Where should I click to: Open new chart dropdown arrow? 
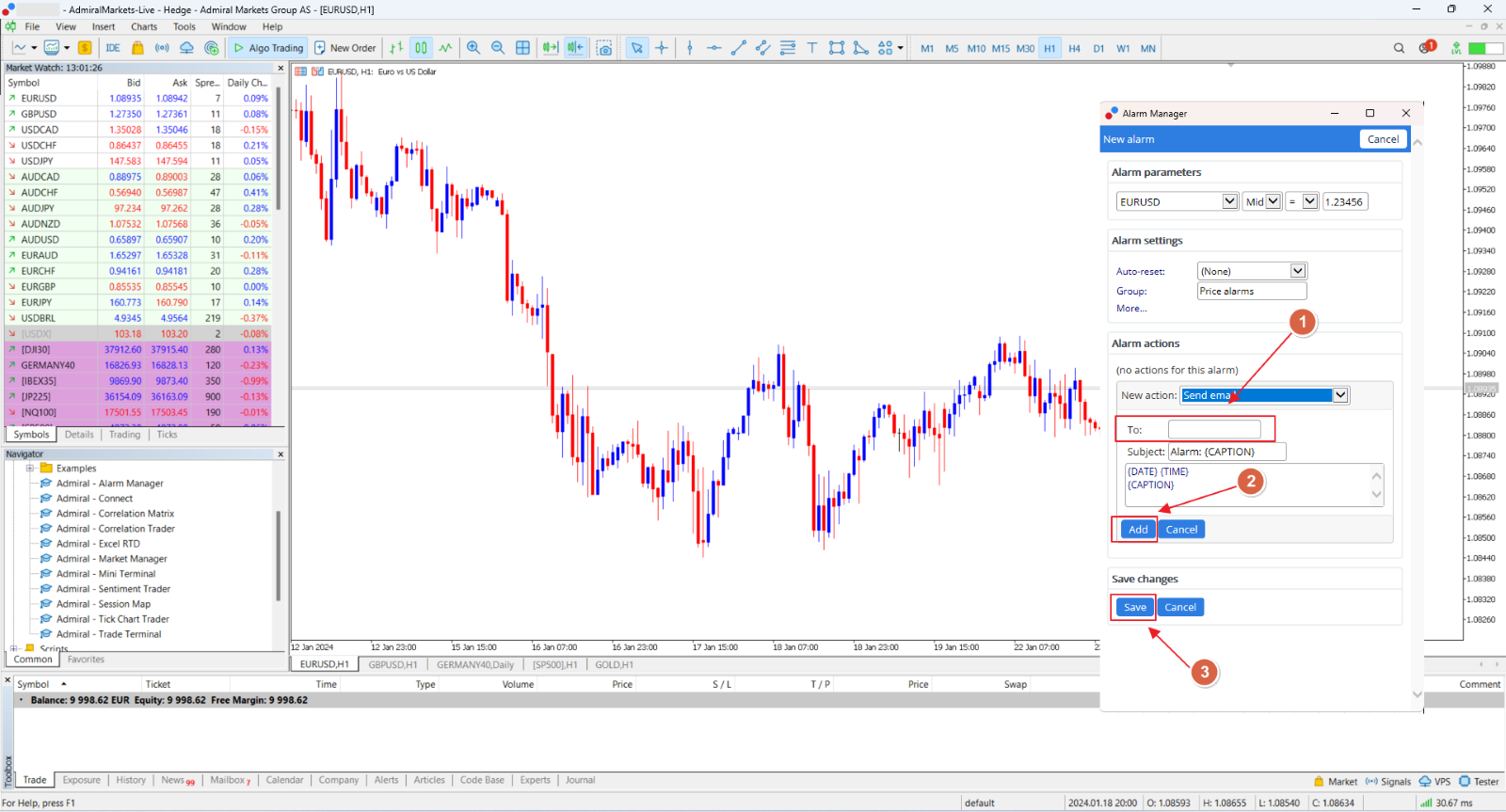coord(34,48)
